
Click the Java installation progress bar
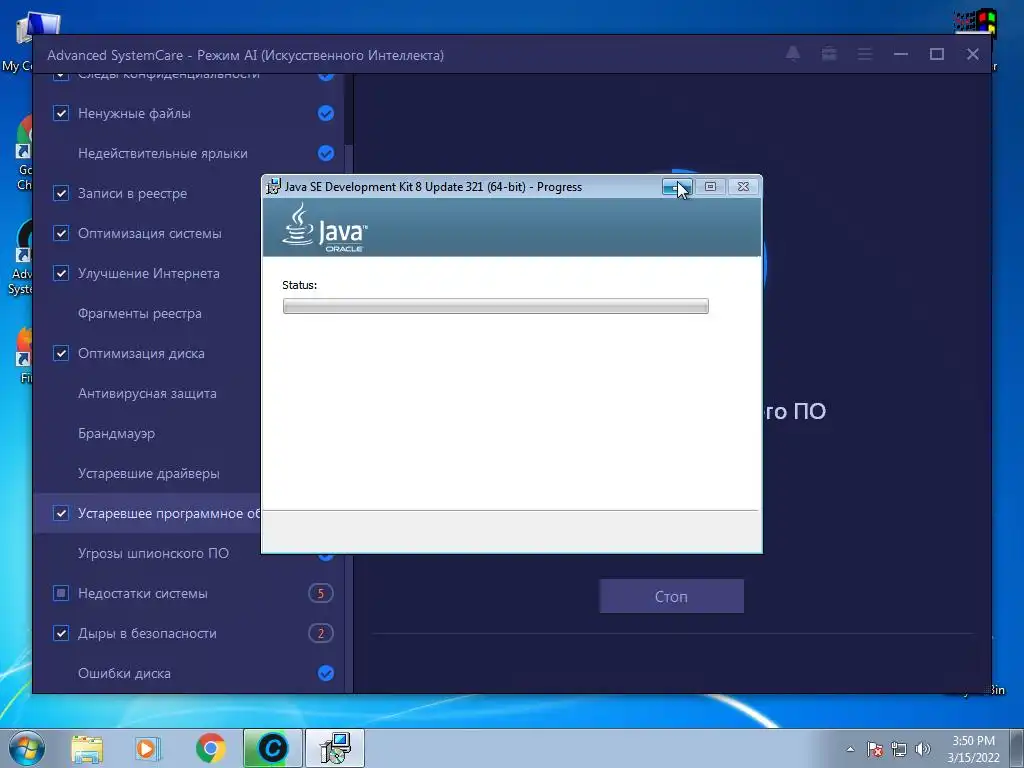[496, 306]
